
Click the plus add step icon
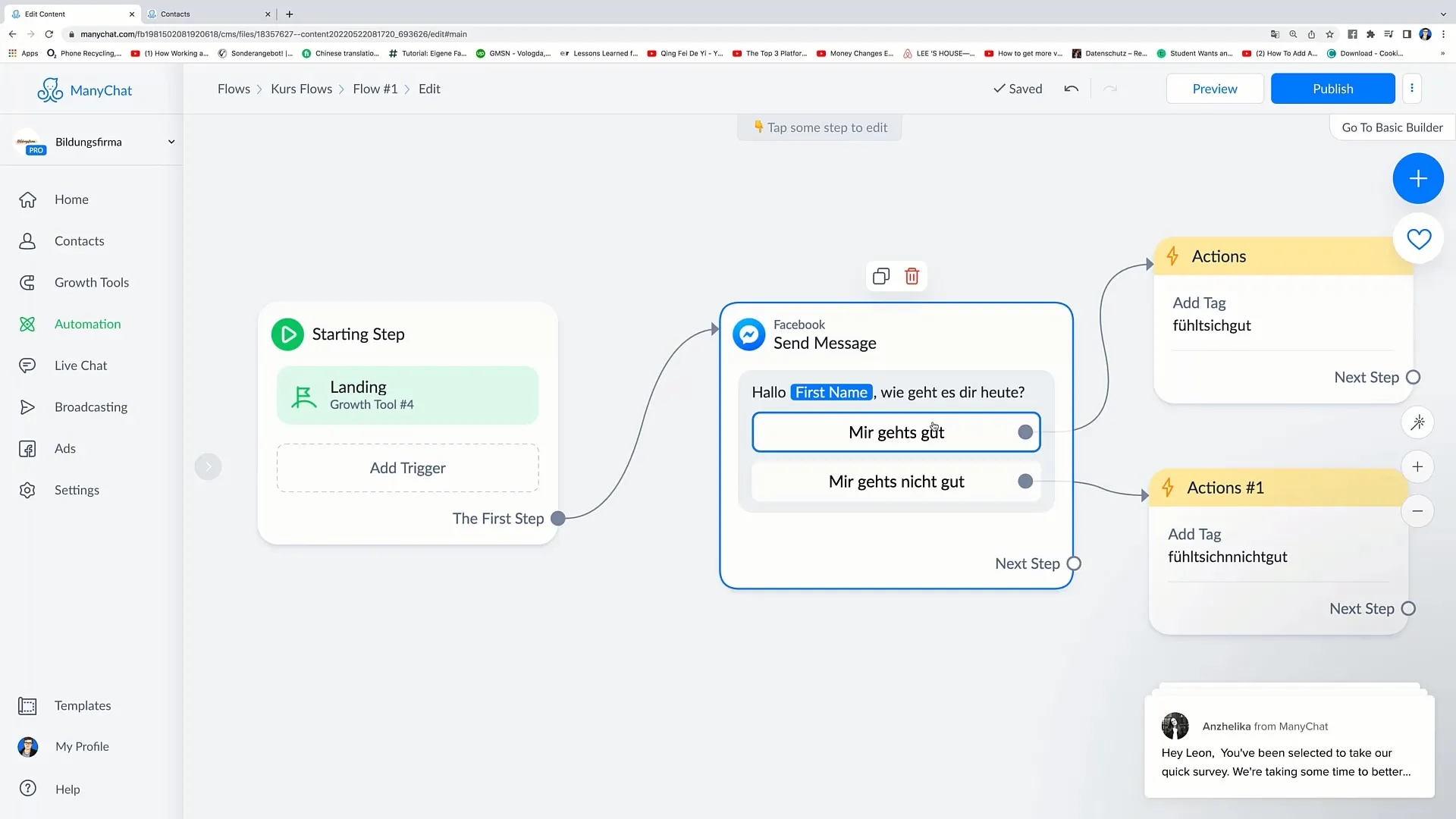click(1418, 178)
